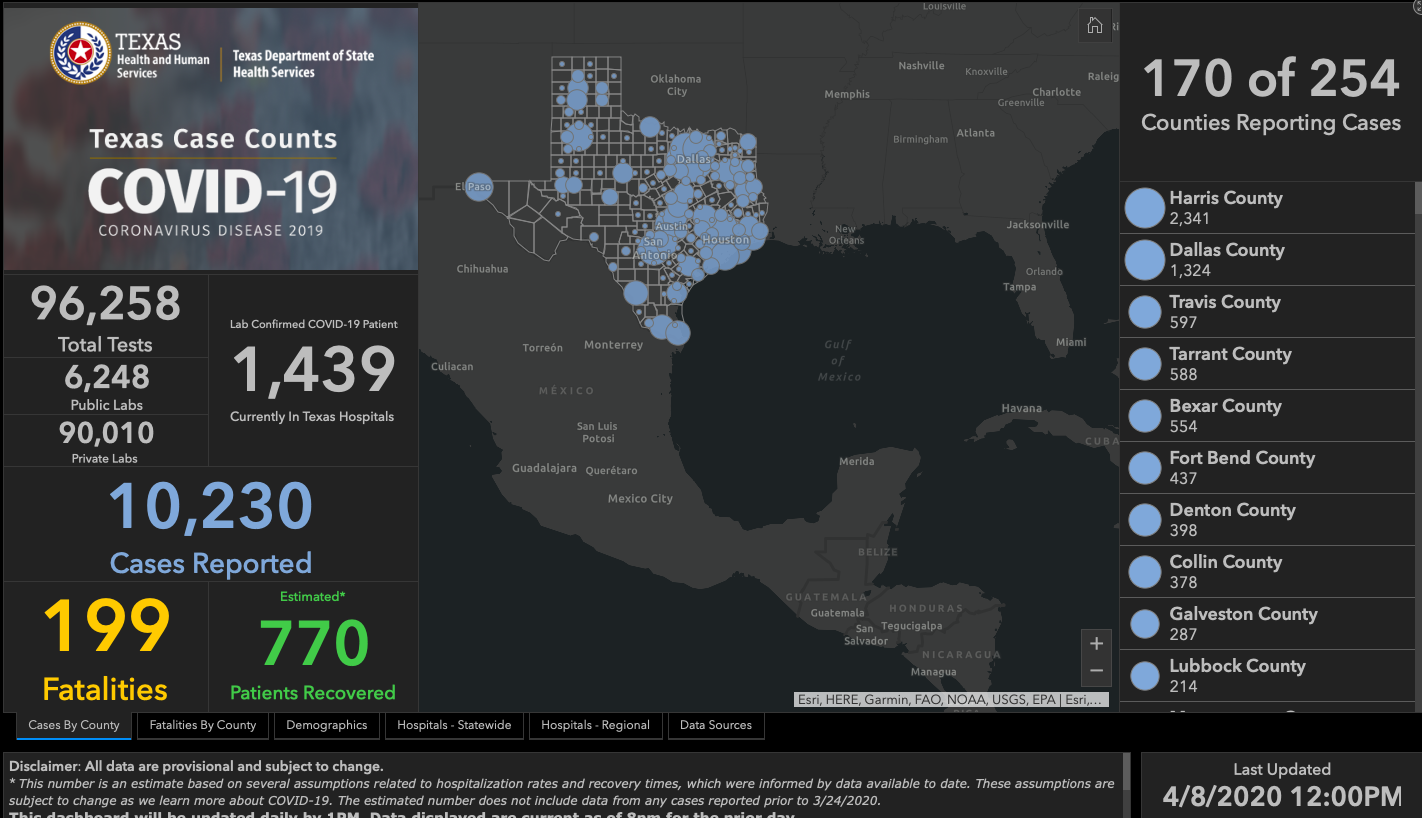Select Travis County in the list

(x=1224, y=311)
